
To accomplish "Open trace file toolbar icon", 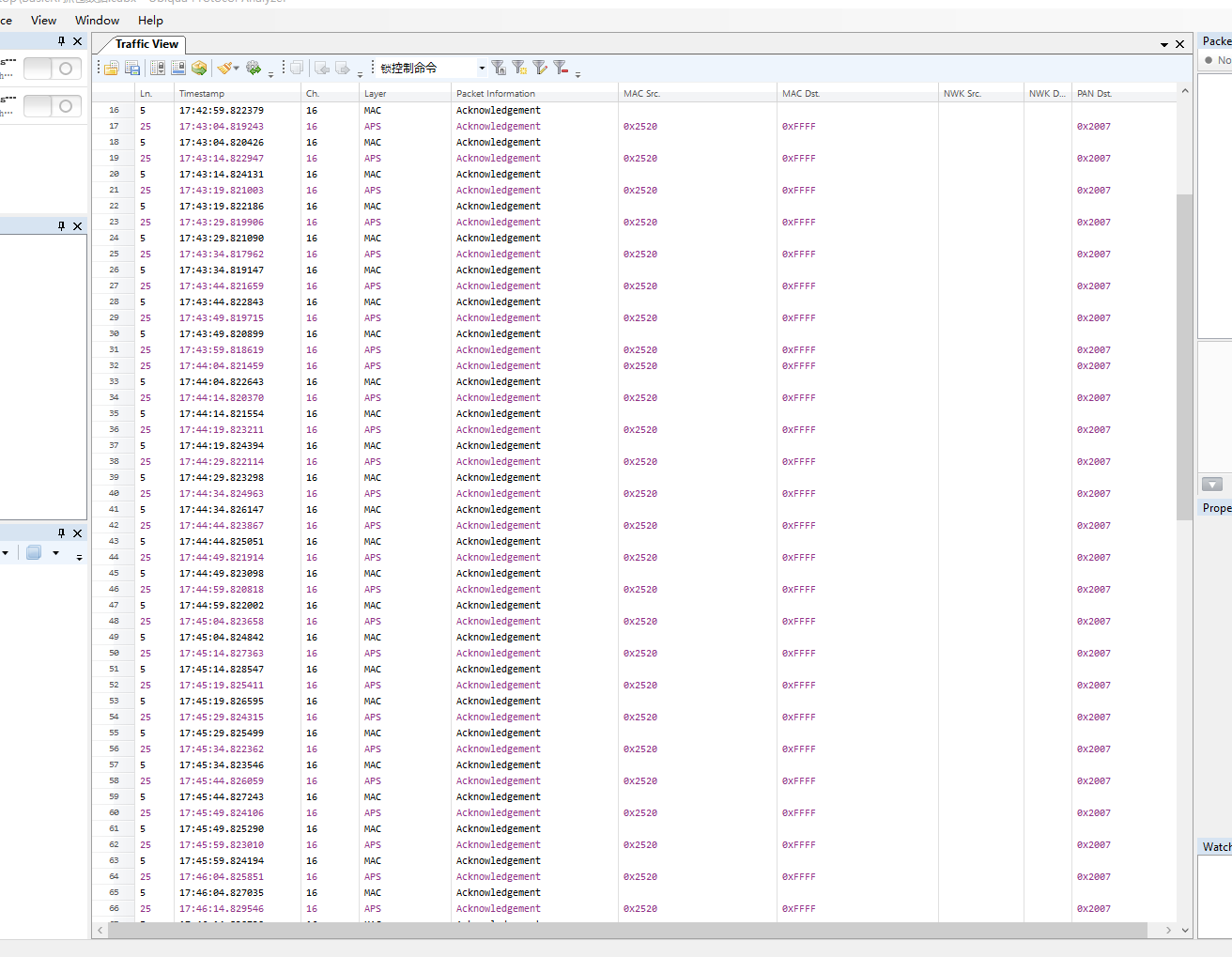I will [x=112, y=68].
